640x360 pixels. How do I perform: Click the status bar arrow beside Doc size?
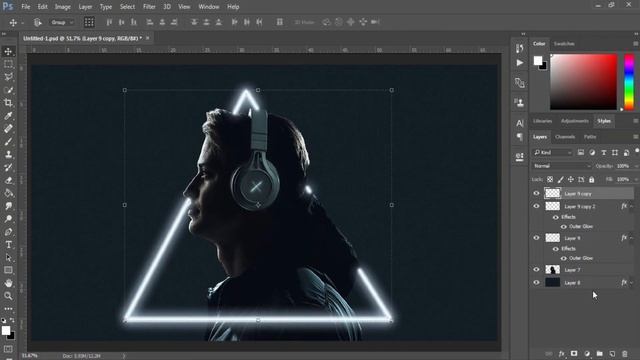124,356
